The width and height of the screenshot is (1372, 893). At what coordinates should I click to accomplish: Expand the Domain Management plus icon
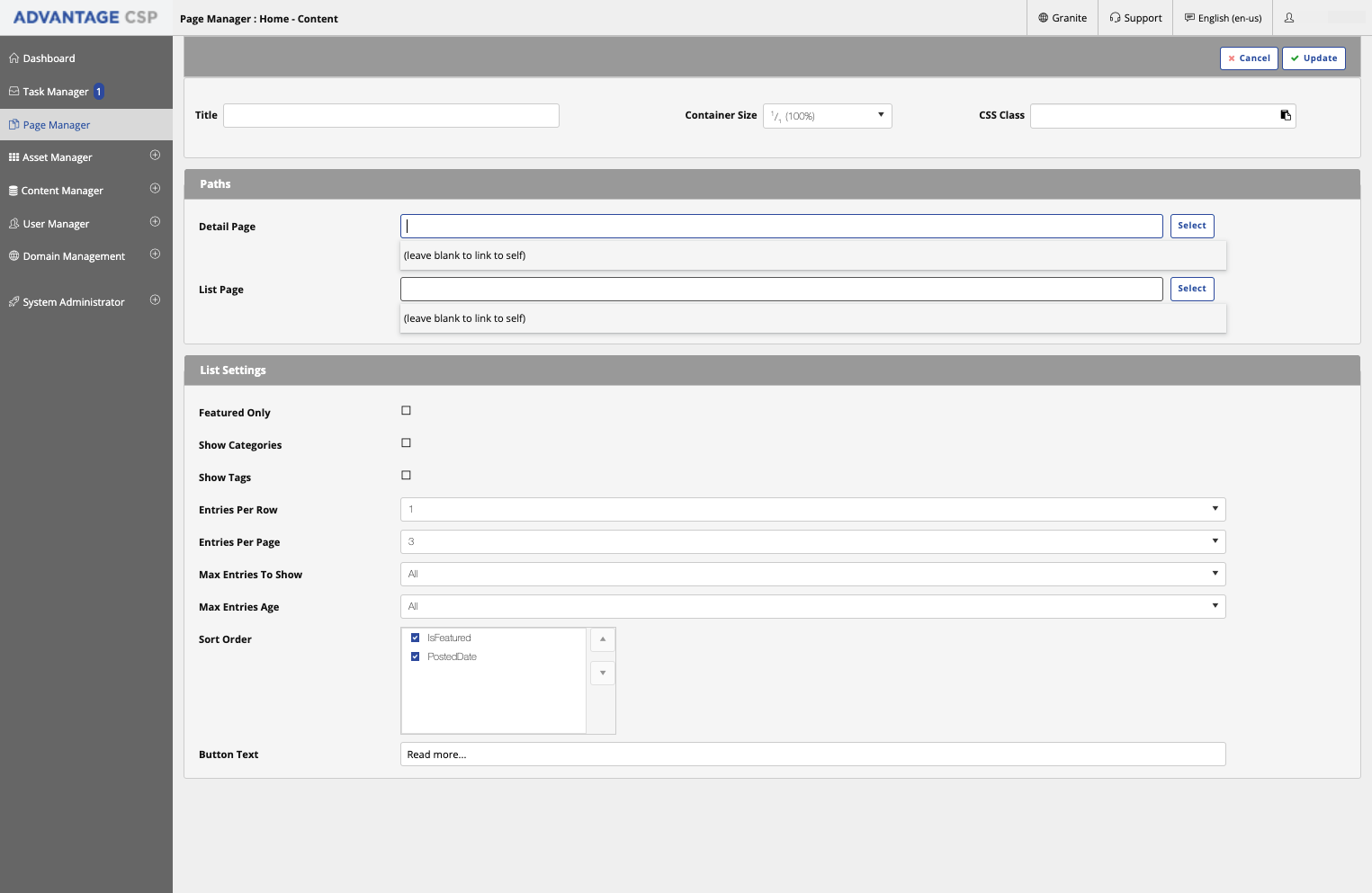point(155,255)
